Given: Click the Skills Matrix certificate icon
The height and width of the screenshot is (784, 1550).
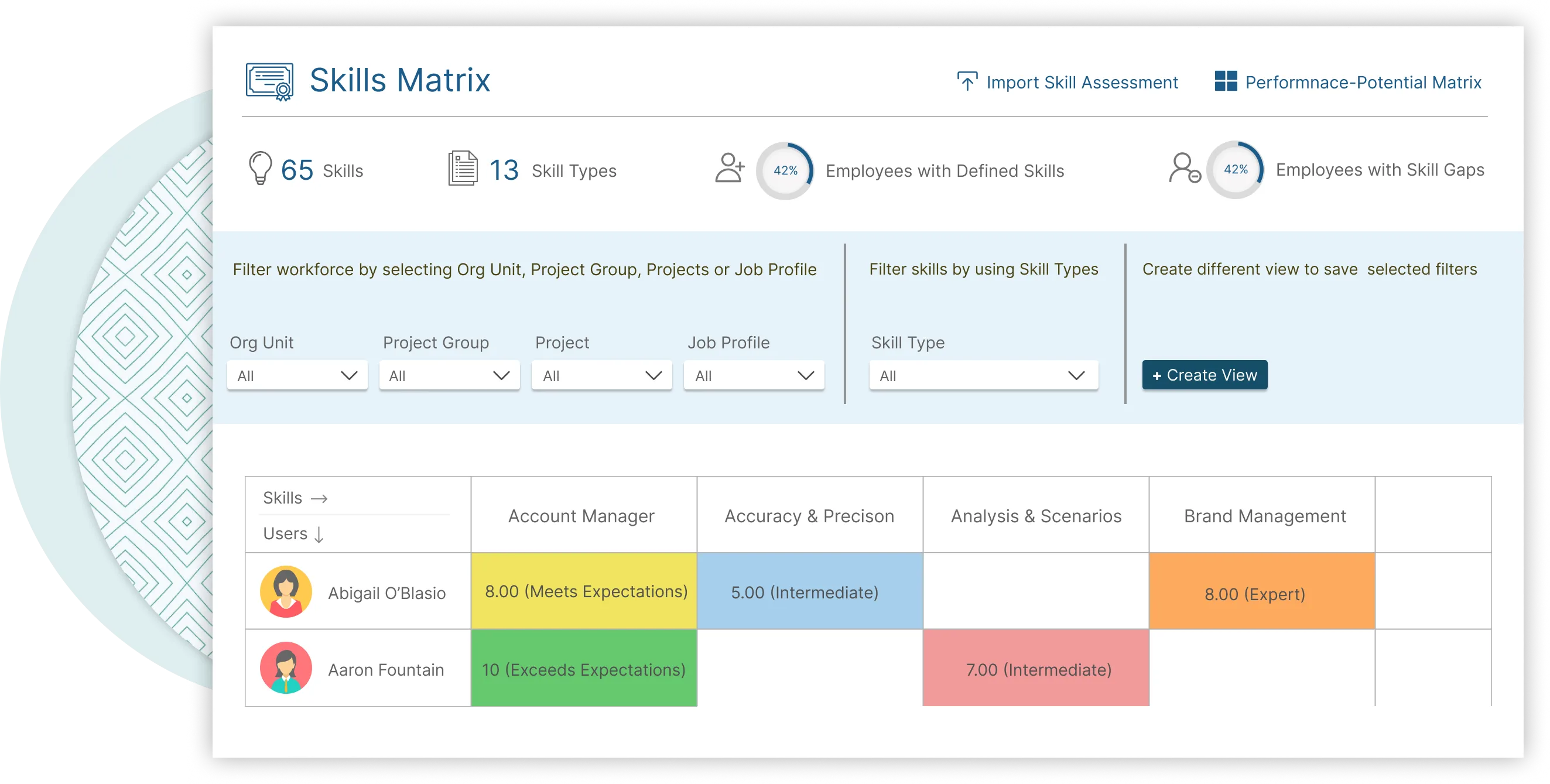Looking at the screenshot, I should (x=269, y=81).
